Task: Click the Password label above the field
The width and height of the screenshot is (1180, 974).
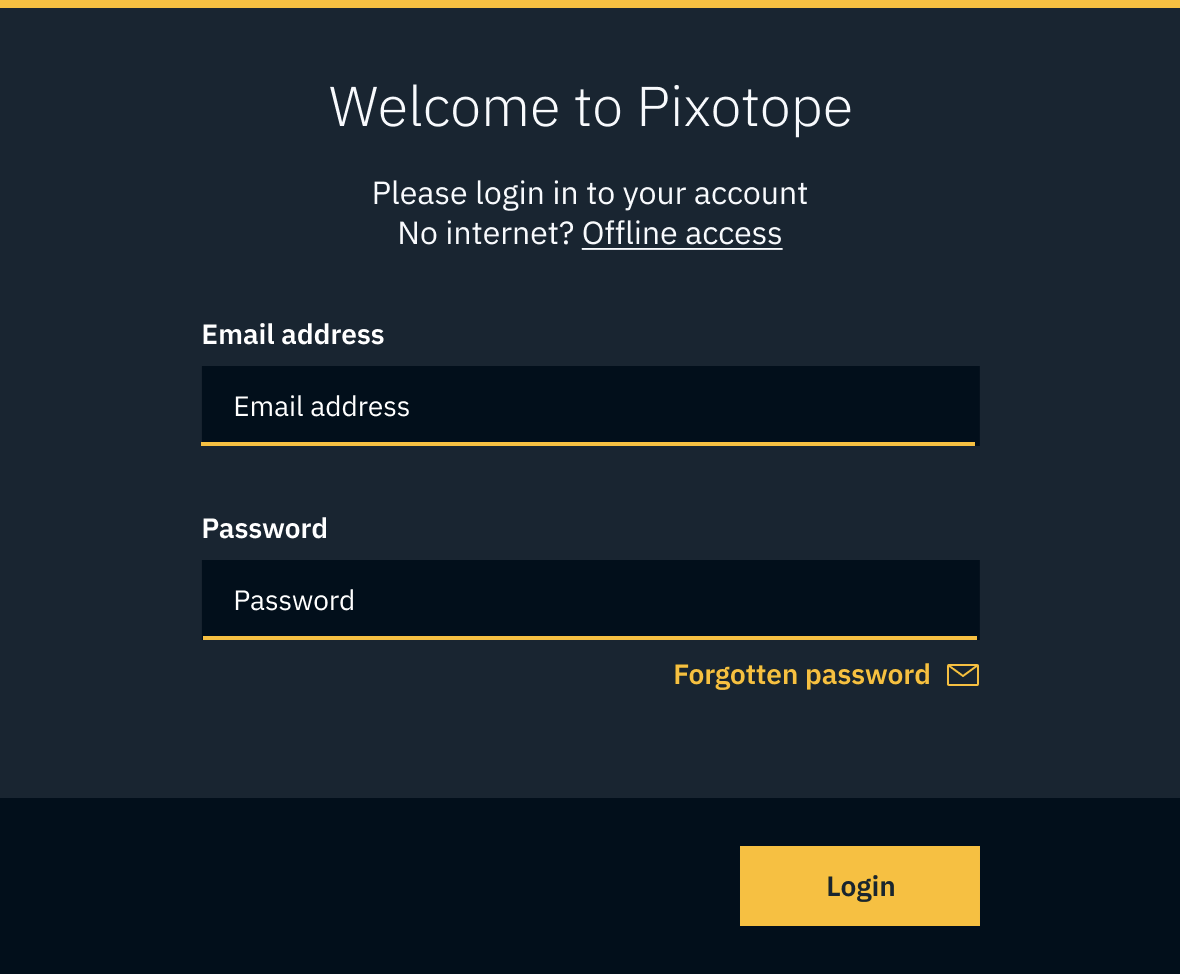Action: [264, 528]
